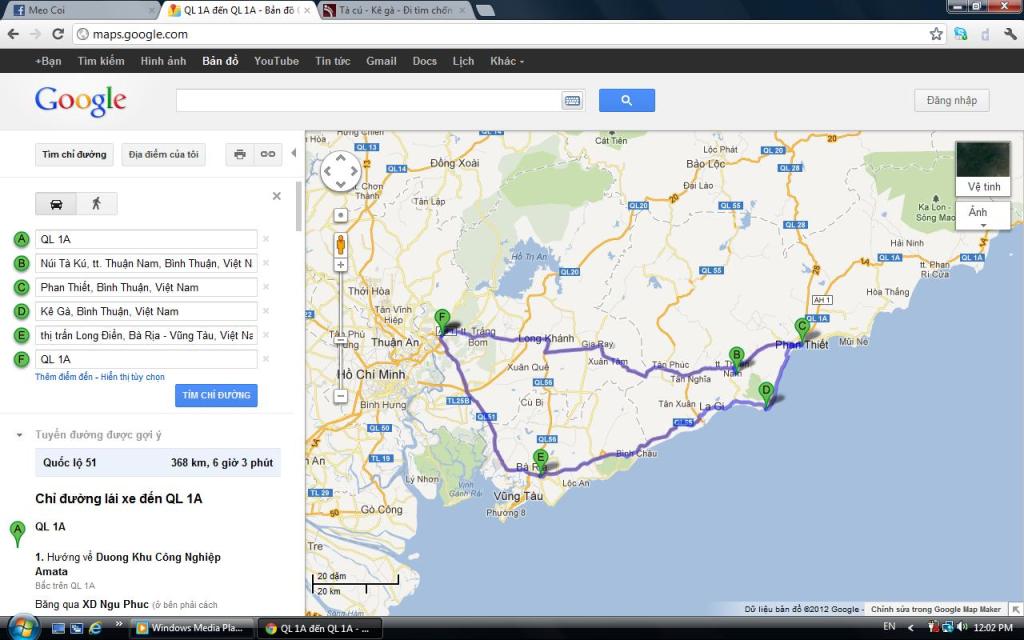Click the left panel vertical scrollbar

299,206
